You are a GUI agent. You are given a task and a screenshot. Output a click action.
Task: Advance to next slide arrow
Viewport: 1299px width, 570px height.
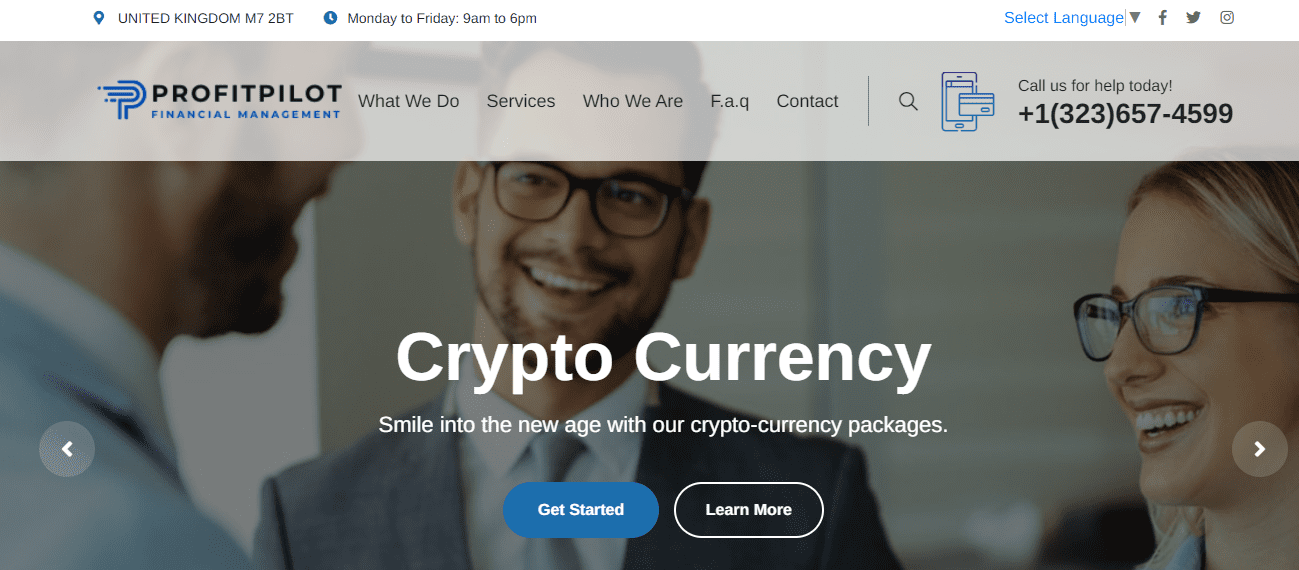[1260, 449]
